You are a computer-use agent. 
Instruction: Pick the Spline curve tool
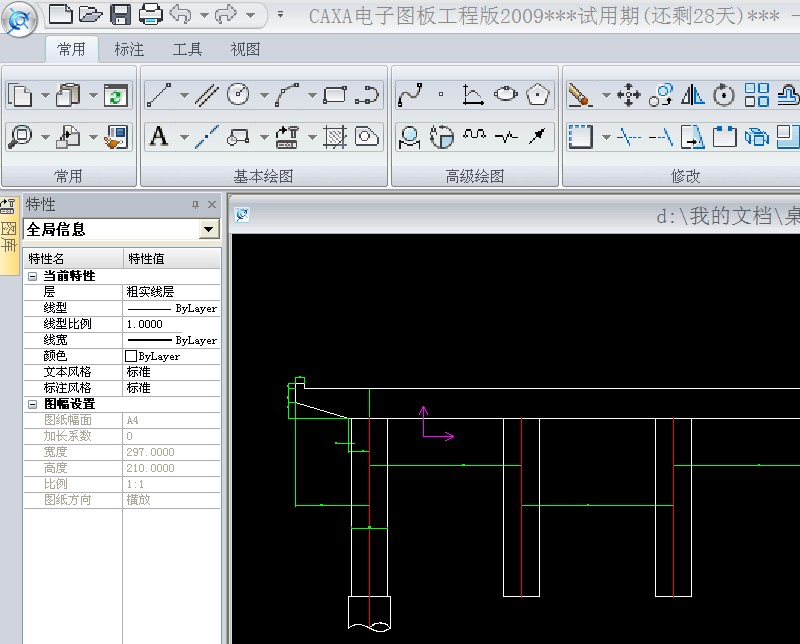click(409, 95)
